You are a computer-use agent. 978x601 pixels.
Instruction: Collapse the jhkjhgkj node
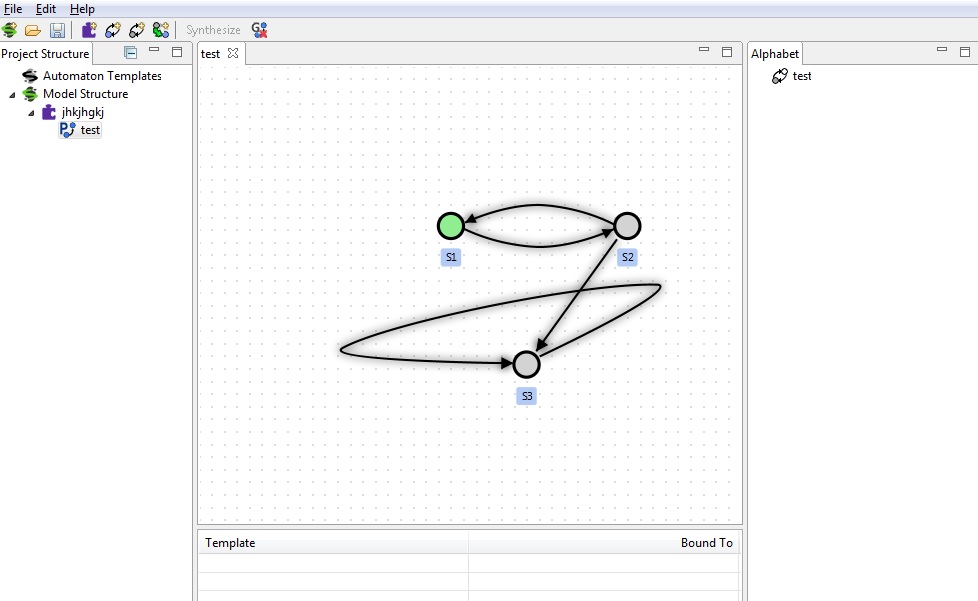(31, 113)
